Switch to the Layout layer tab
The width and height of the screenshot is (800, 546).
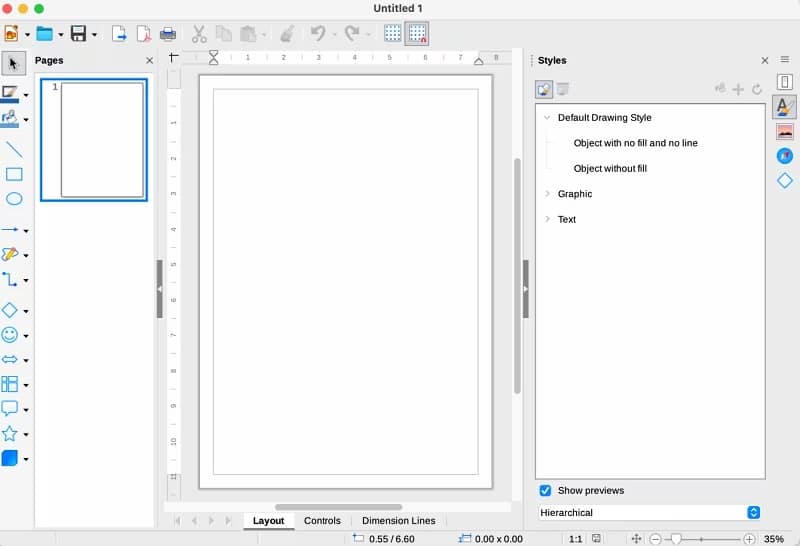point(268,520)
